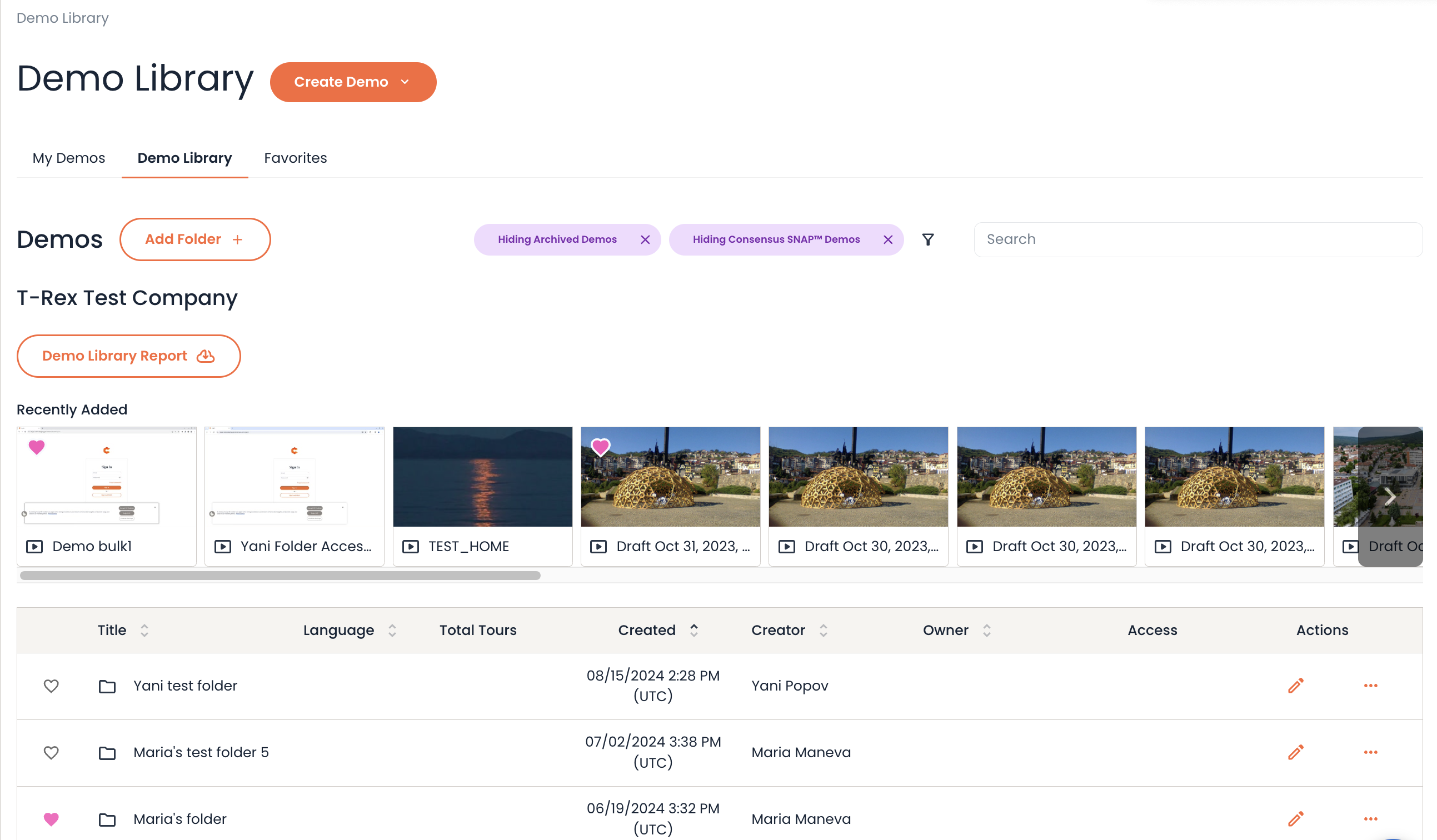The height and width of the screenshot is (840, 1437).
Task: Unfavorite Maria's folder heart
Action: [51, 819]
